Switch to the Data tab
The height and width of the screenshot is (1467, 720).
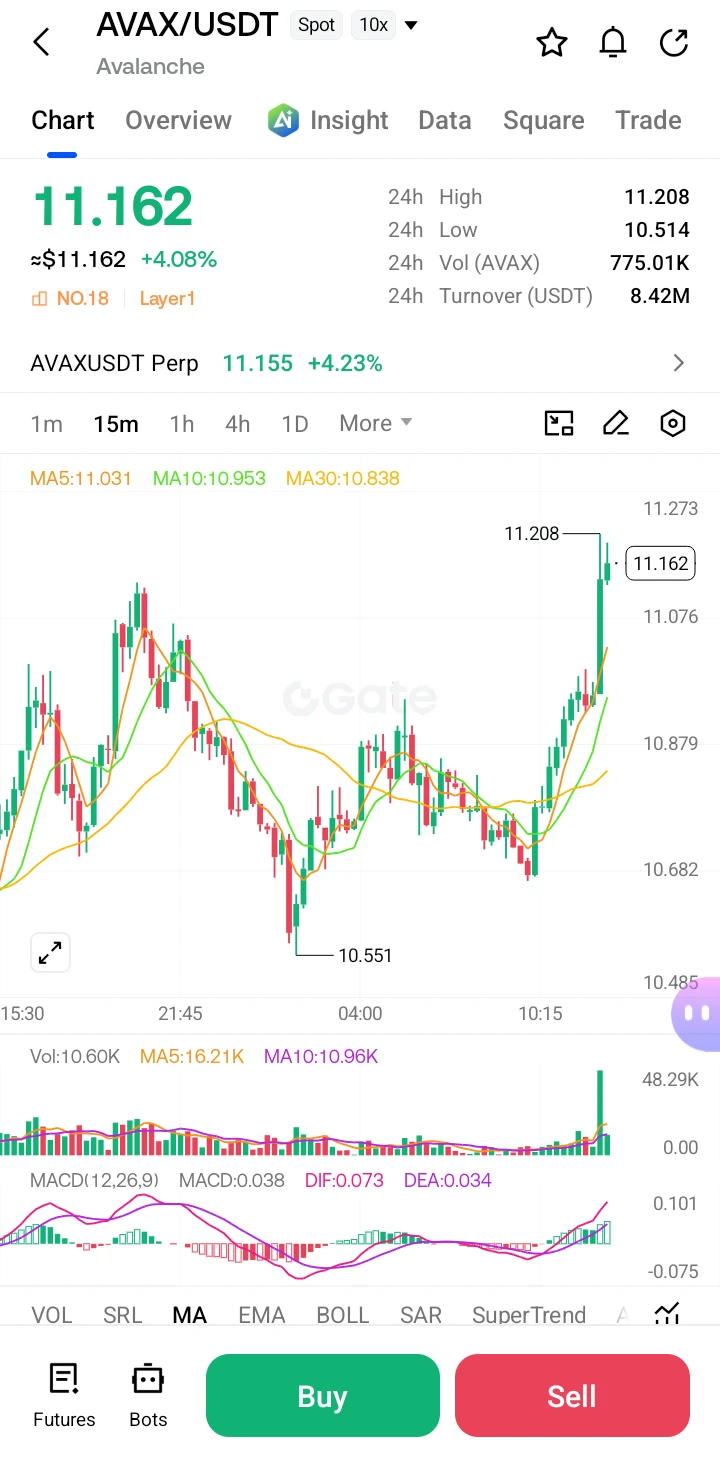[x=445, y=121]
